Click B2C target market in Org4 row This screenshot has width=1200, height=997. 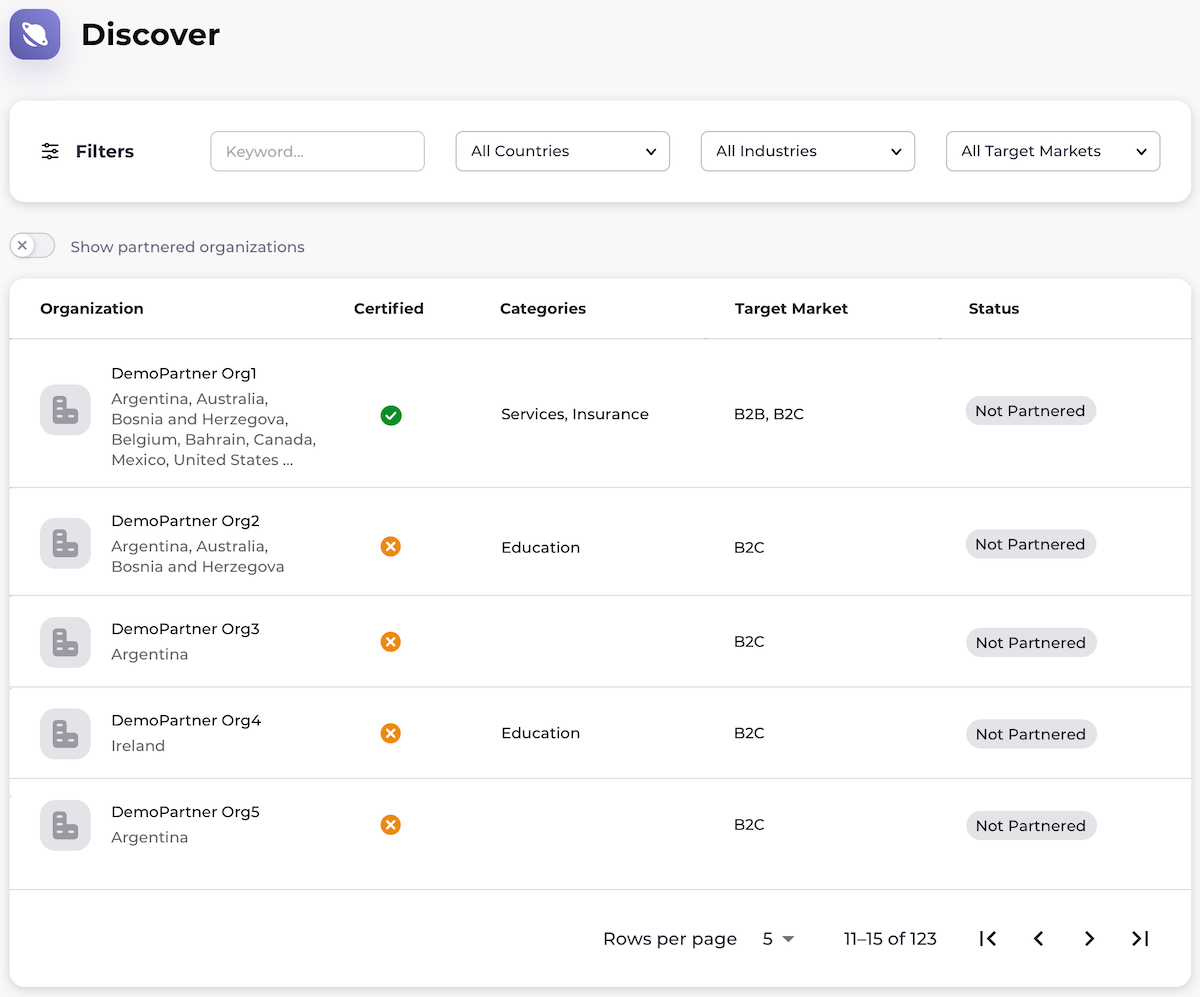[x=749, y=733]
